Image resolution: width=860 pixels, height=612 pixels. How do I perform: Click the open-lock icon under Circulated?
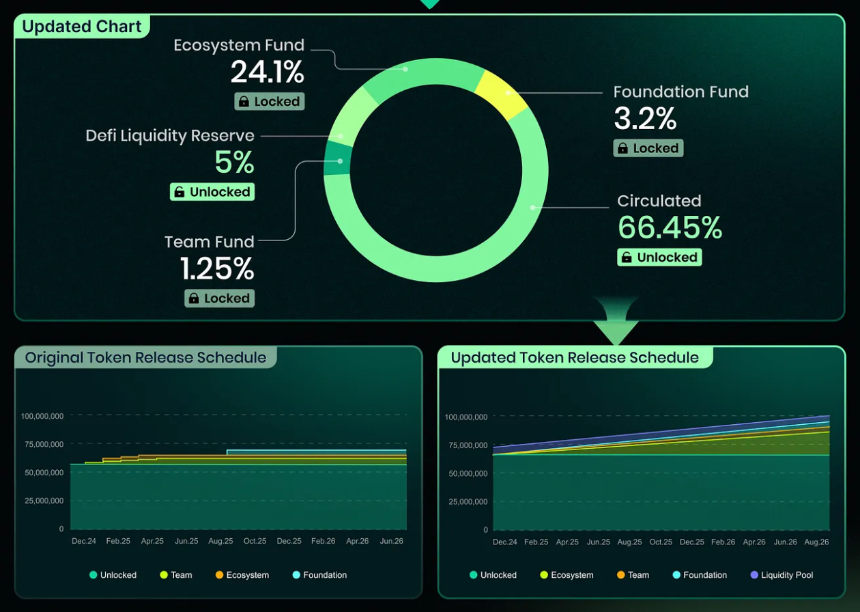(626, 257)
